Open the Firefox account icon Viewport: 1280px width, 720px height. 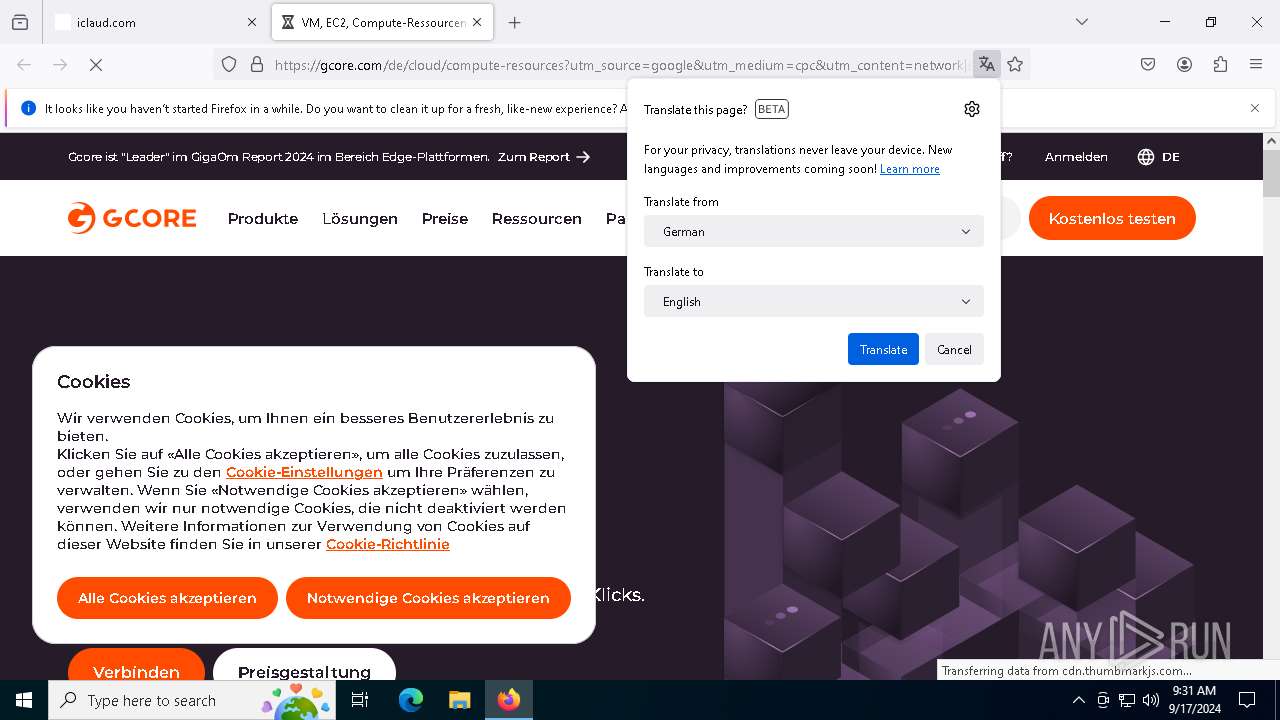point(1184,64)
